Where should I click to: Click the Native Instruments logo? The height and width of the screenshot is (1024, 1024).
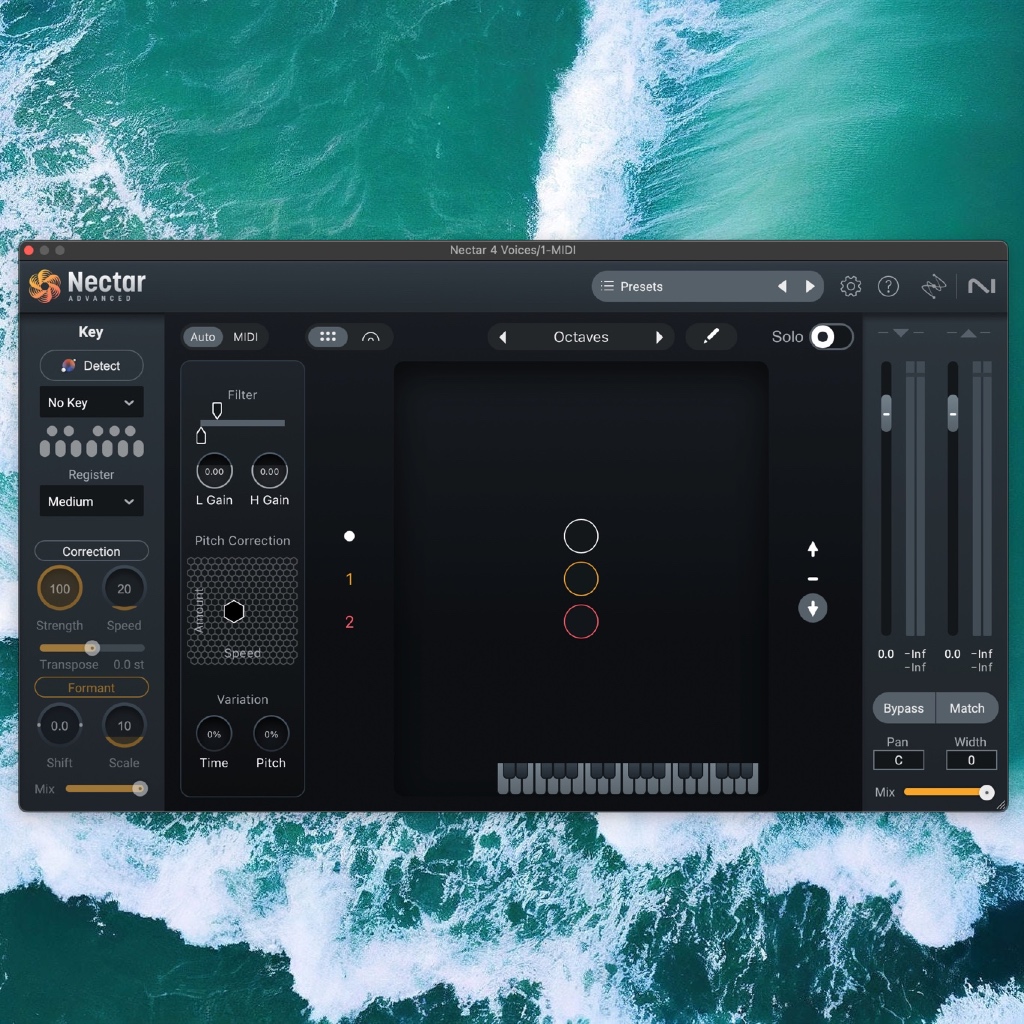coord(983,286)
